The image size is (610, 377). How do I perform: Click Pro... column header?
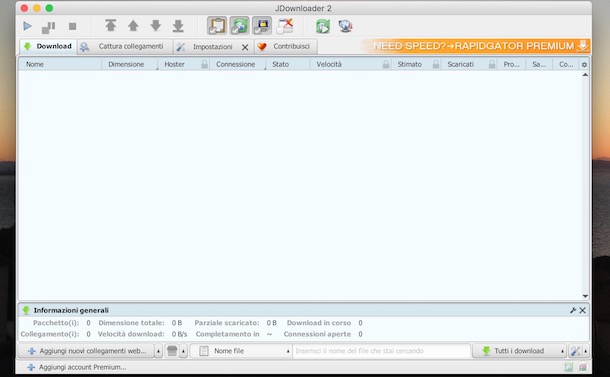click(512, 64)
